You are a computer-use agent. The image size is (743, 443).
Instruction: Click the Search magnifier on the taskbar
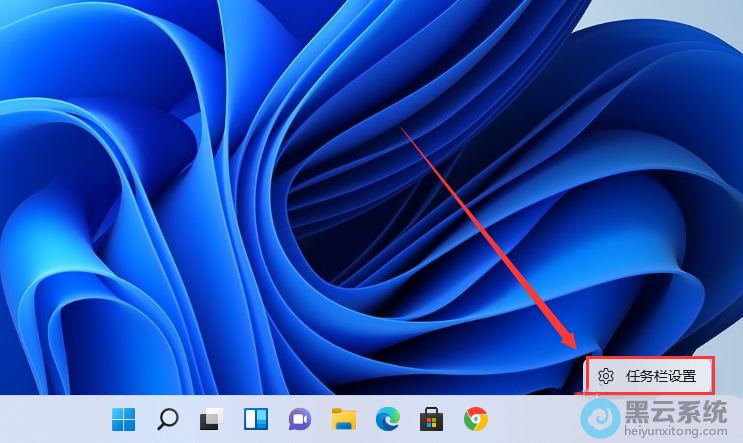pos(168,419)
